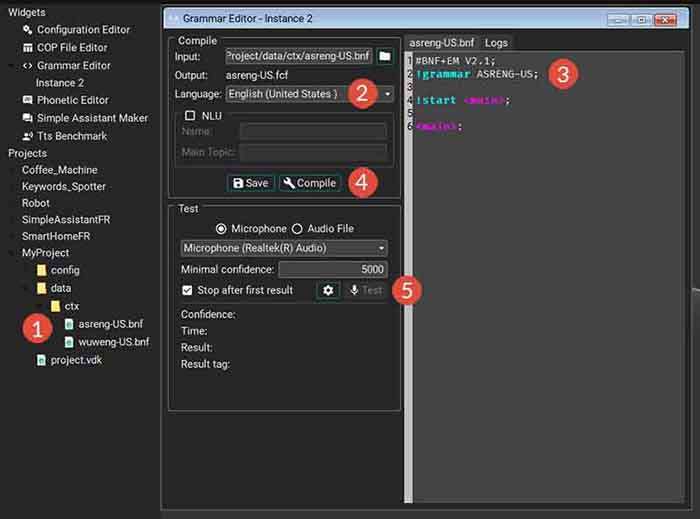This screenshot has width=700, height=519.
Task: Click the Simple Assistant Maker chat icon
Action: [x=28, y=118]
